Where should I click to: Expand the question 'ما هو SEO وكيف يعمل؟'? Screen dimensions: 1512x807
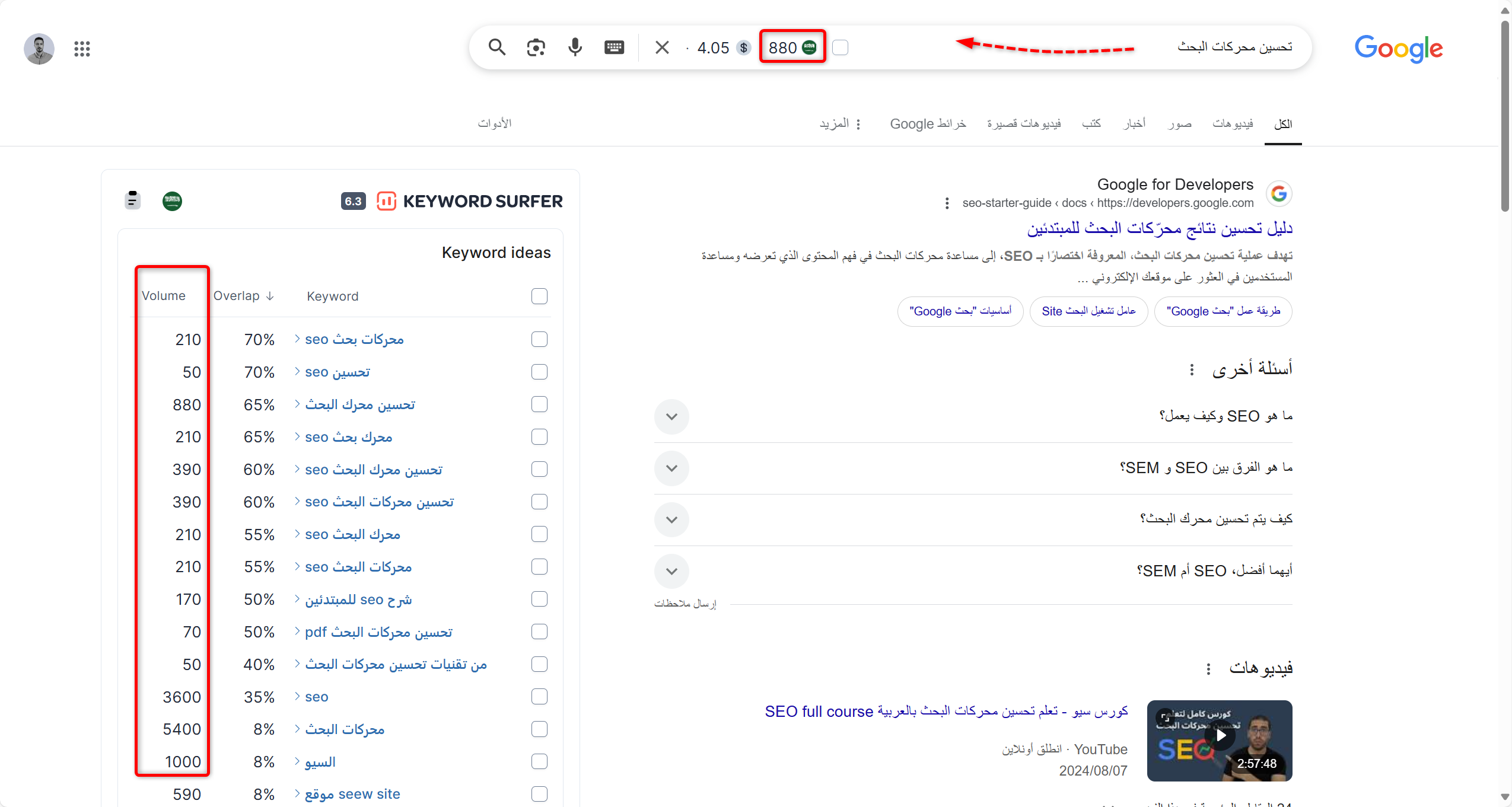pos(671,416)
